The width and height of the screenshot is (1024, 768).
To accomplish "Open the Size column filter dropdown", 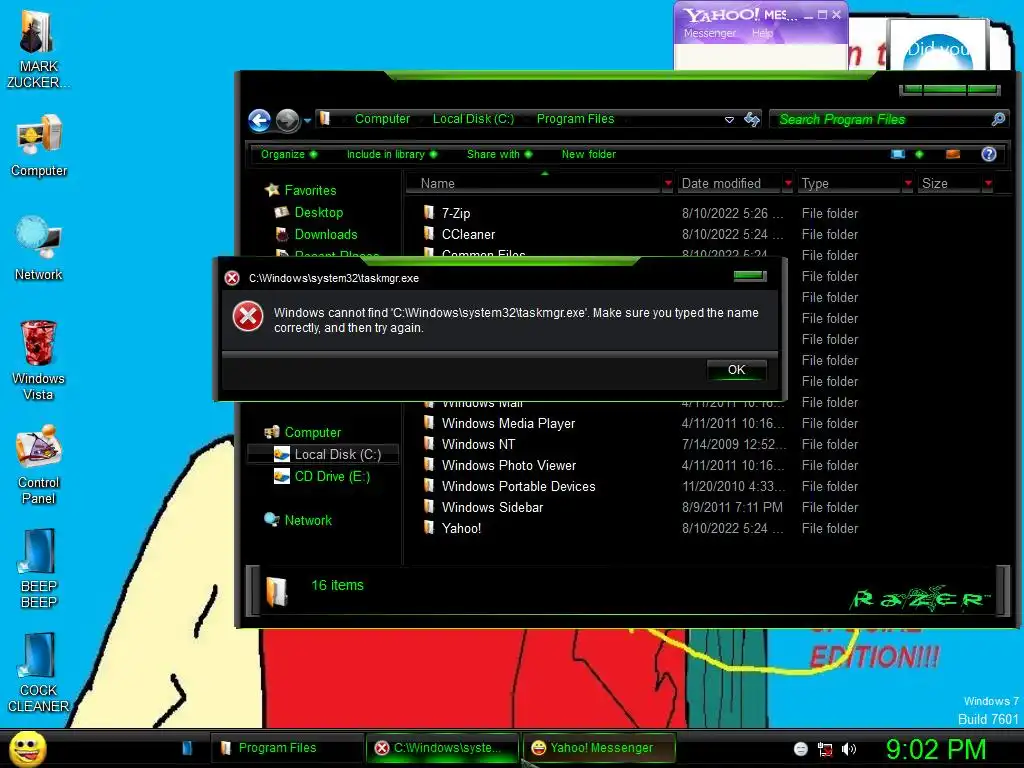I will tap(988, 184).
